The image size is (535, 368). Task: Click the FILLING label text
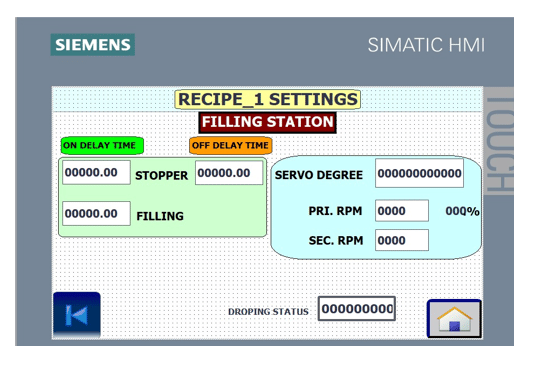(x=160, y=216)
